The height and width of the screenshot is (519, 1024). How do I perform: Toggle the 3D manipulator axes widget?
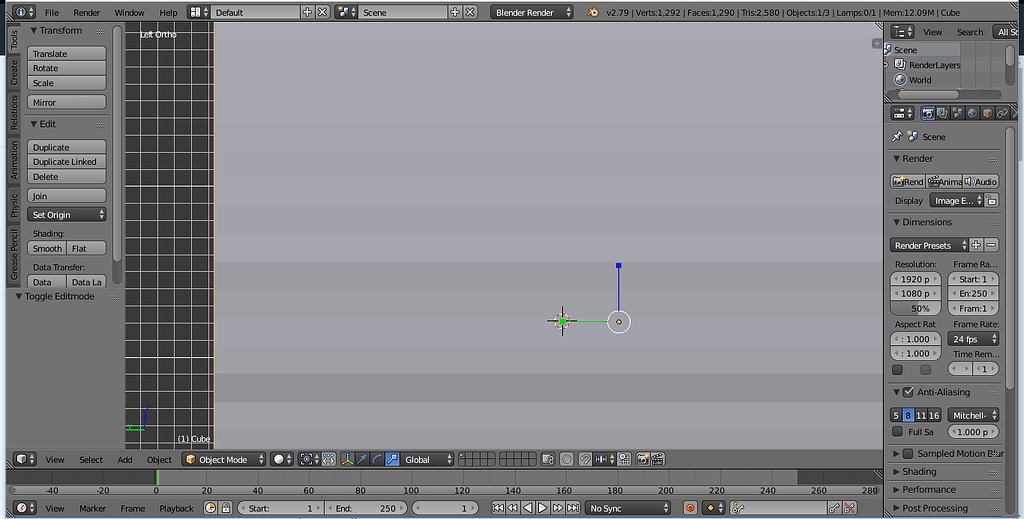[x=347, y=459]
